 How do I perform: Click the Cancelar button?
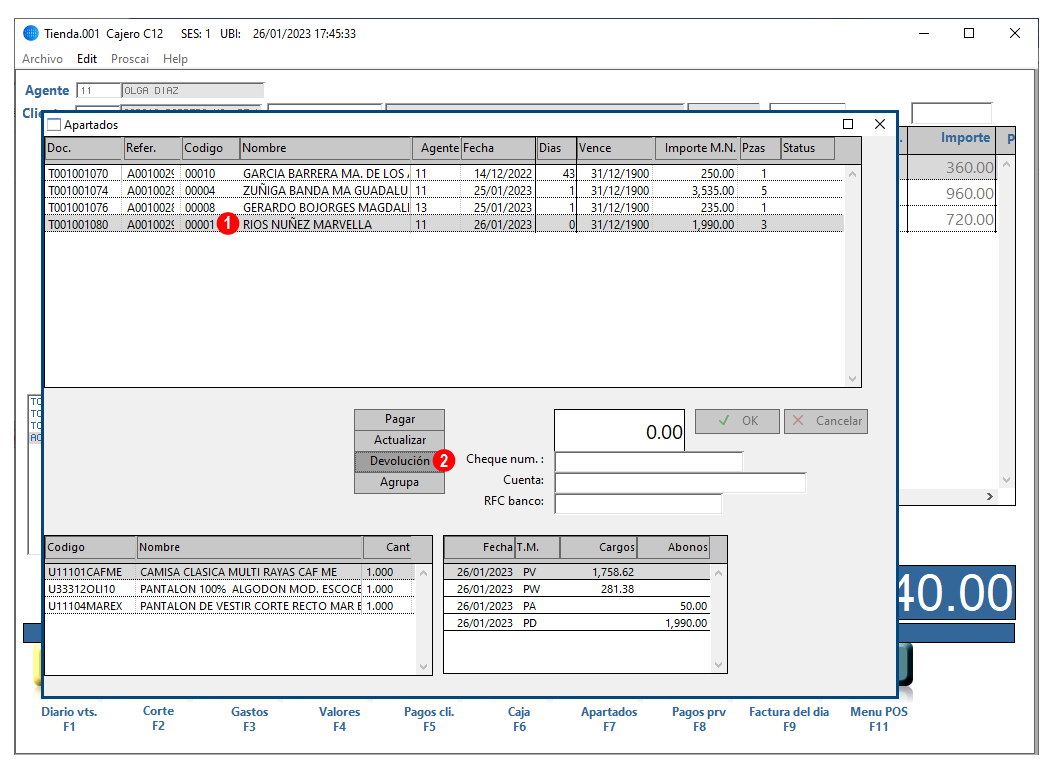[826, 421]
